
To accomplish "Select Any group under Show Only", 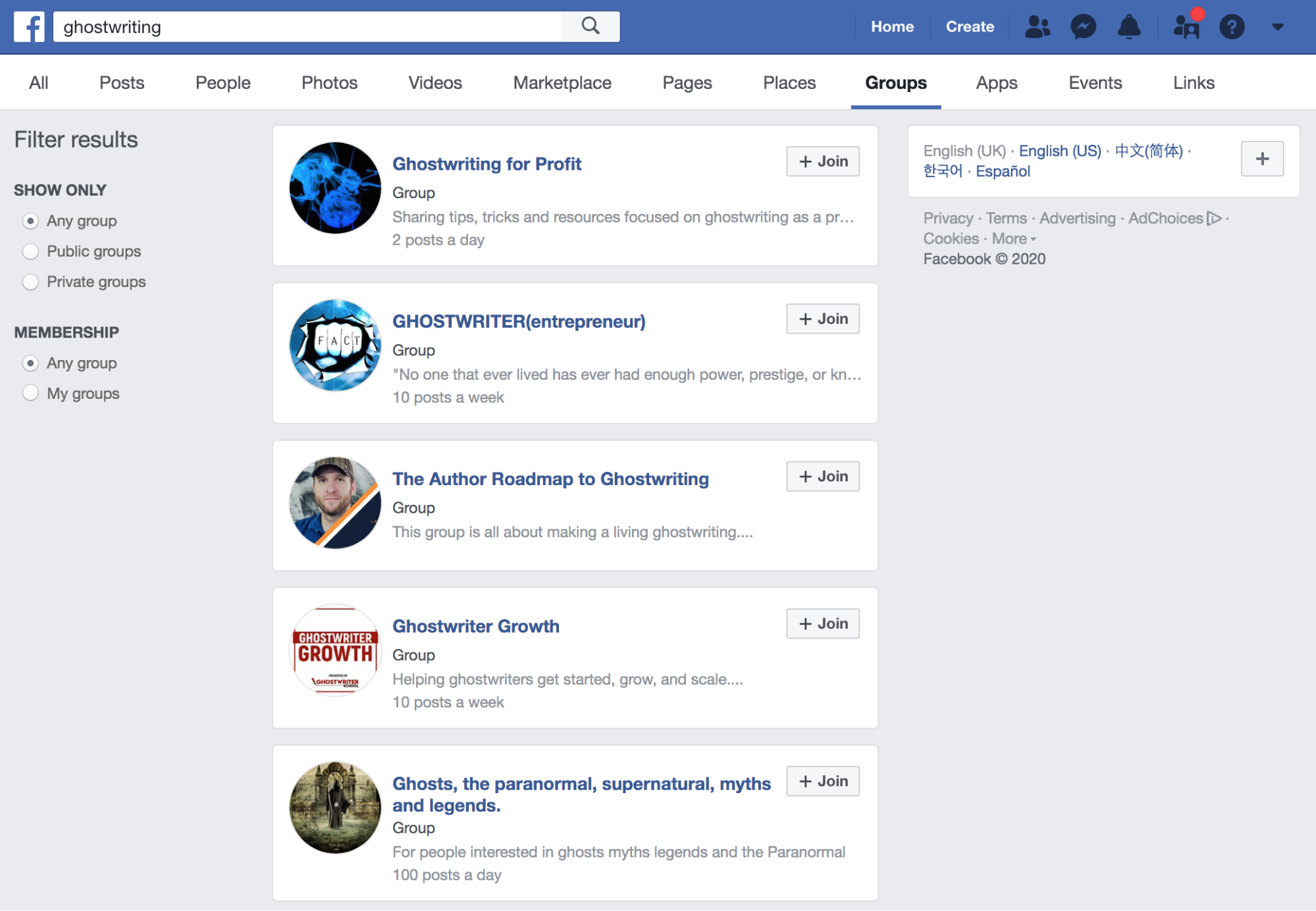I will point(30,221).
